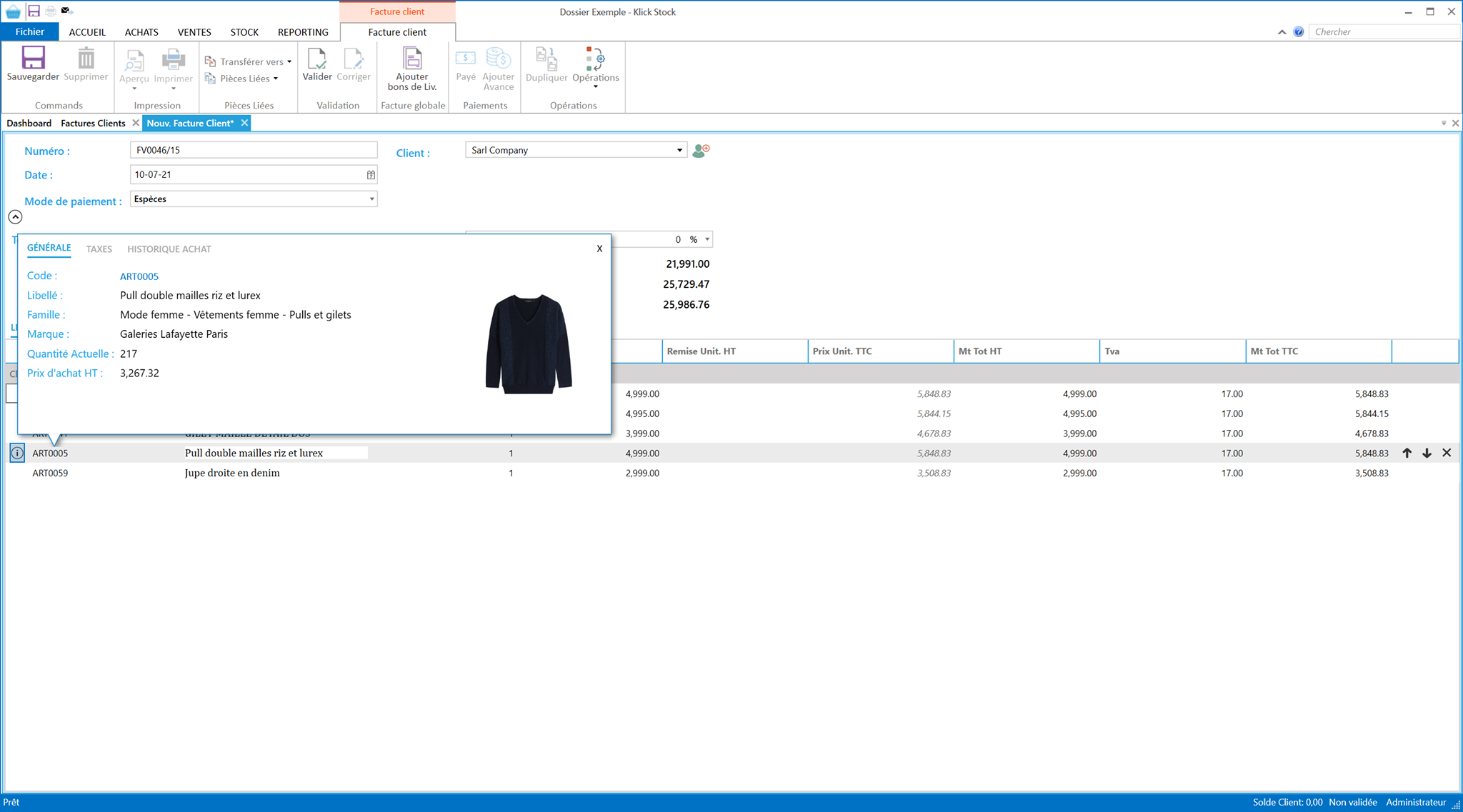Open the percent discount type dropdown
The height and width of the screenshot is (812, 1463).
pyautogui.click(x=707, y=239)
